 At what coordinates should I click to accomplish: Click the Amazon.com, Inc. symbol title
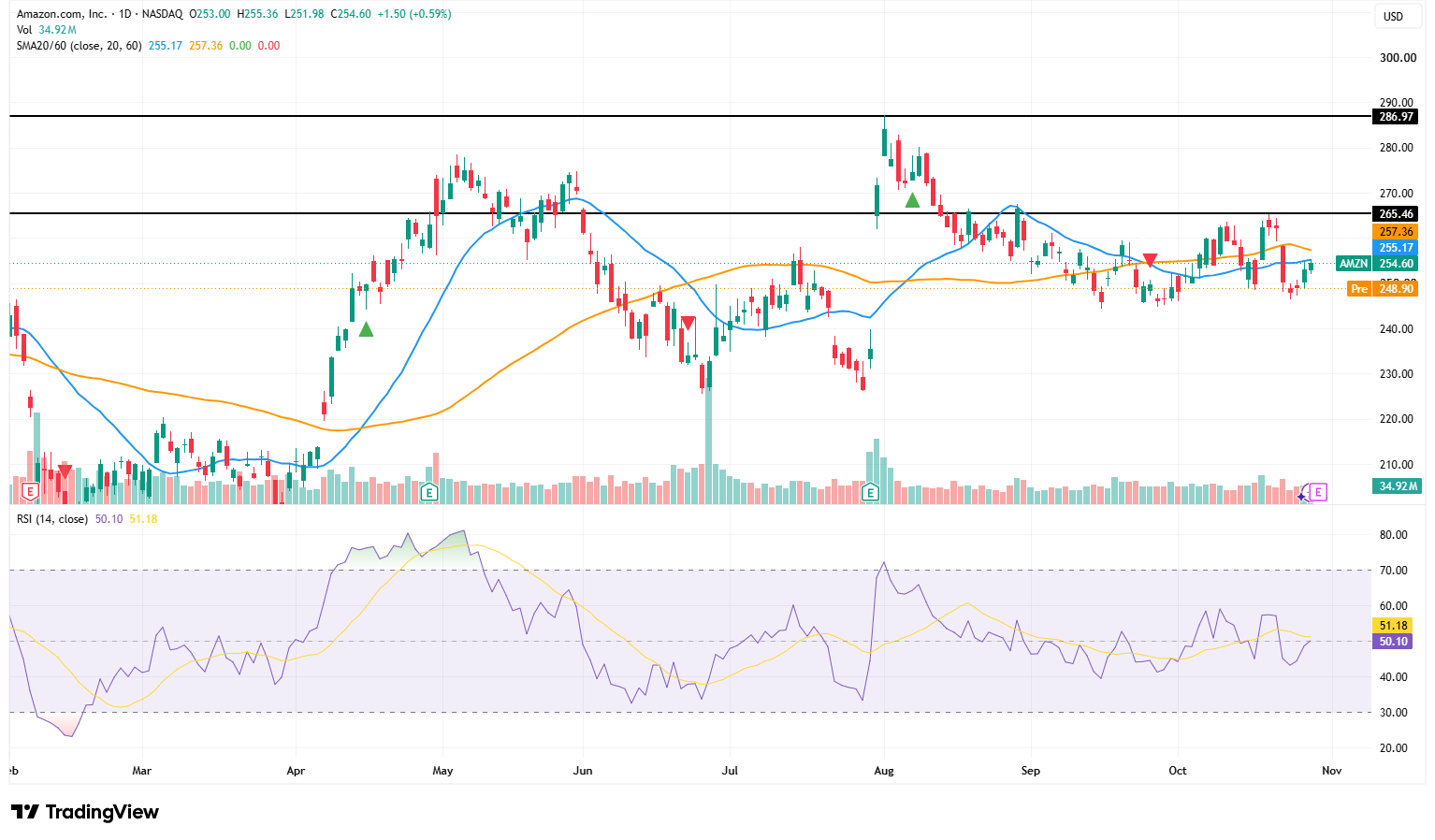click(x=62, y=14)
